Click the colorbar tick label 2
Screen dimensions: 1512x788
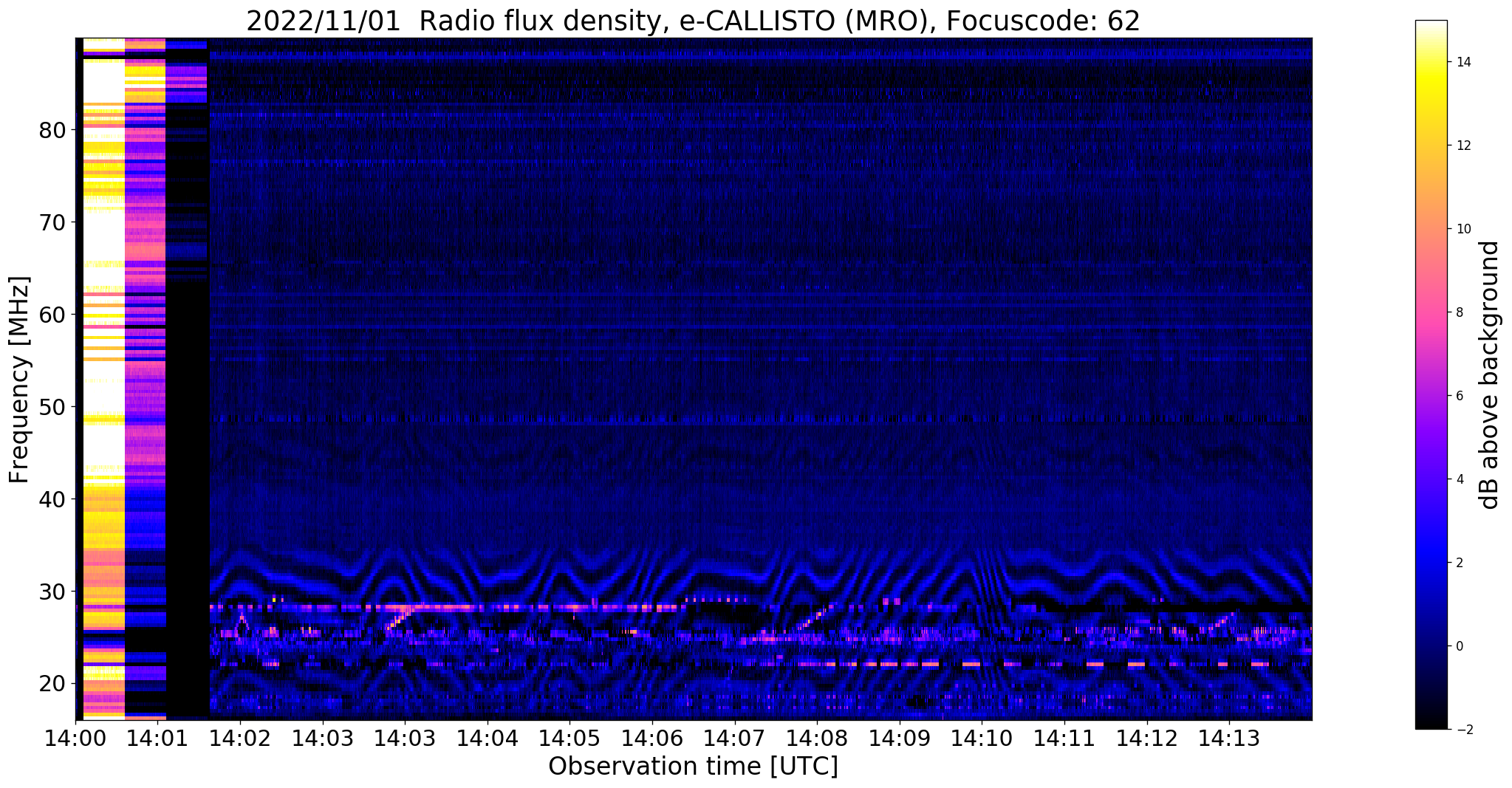coord(1459,563)
